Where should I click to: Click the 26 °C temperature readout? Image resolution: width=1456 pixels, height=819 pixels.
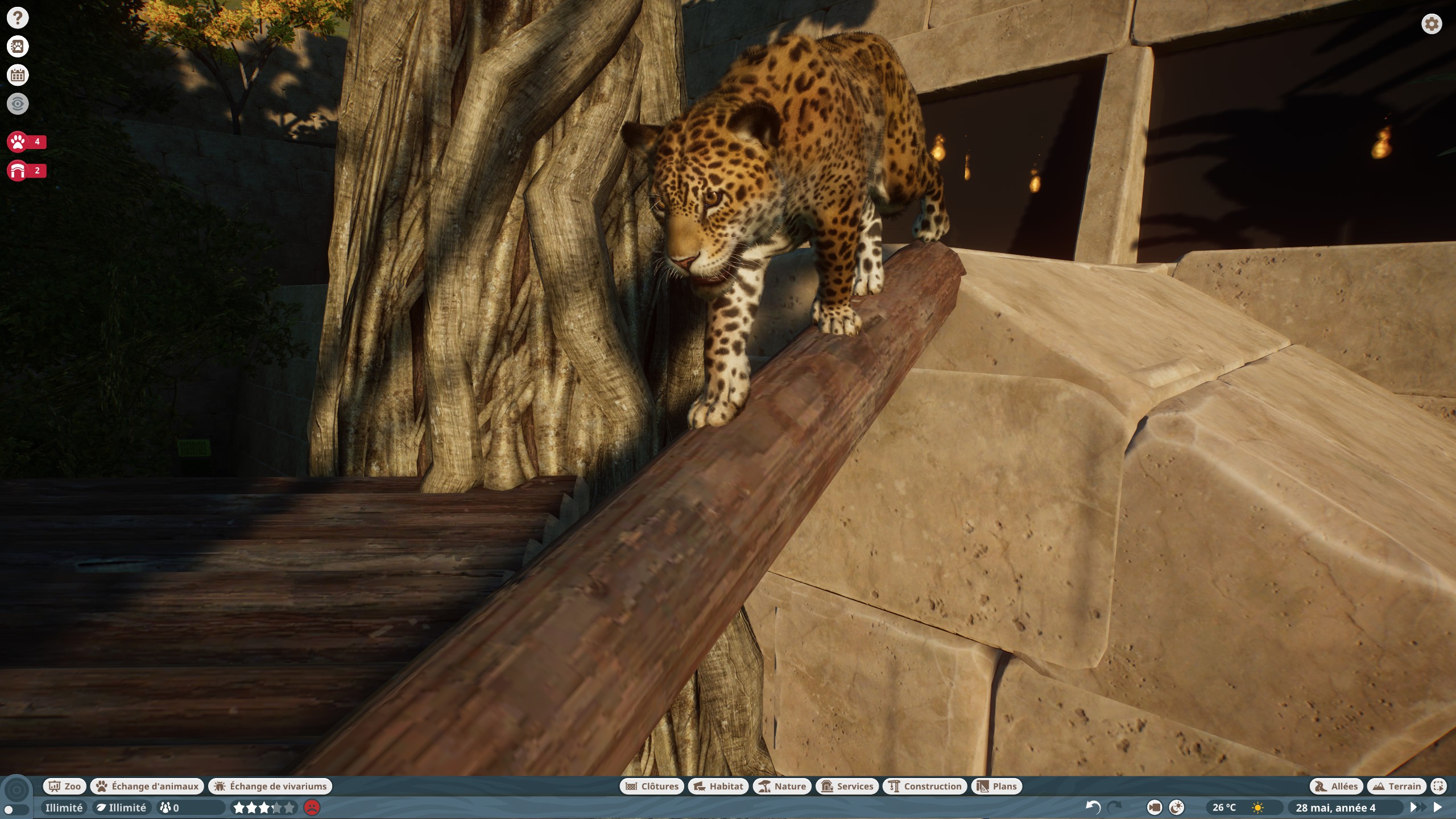(x=1224, y=808)
